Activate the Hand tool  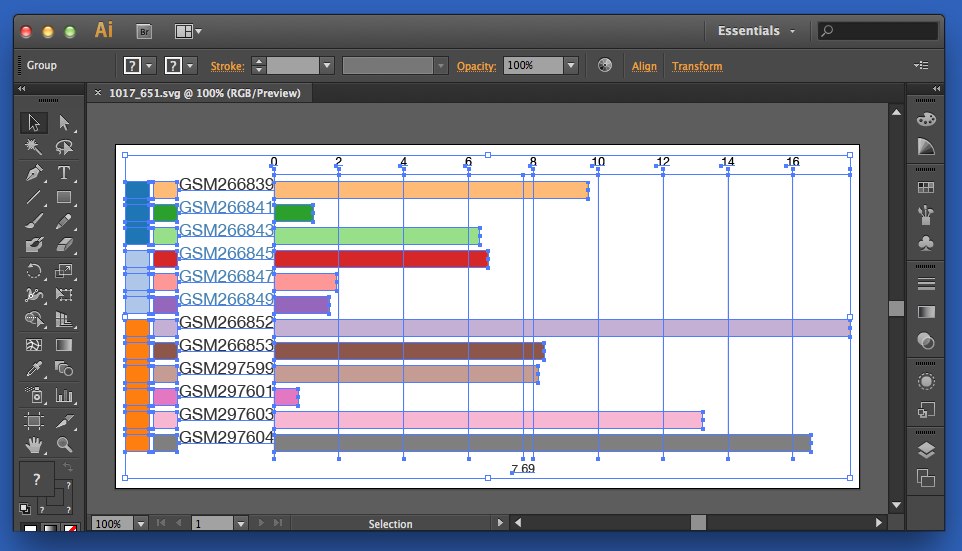pos(34,445)
